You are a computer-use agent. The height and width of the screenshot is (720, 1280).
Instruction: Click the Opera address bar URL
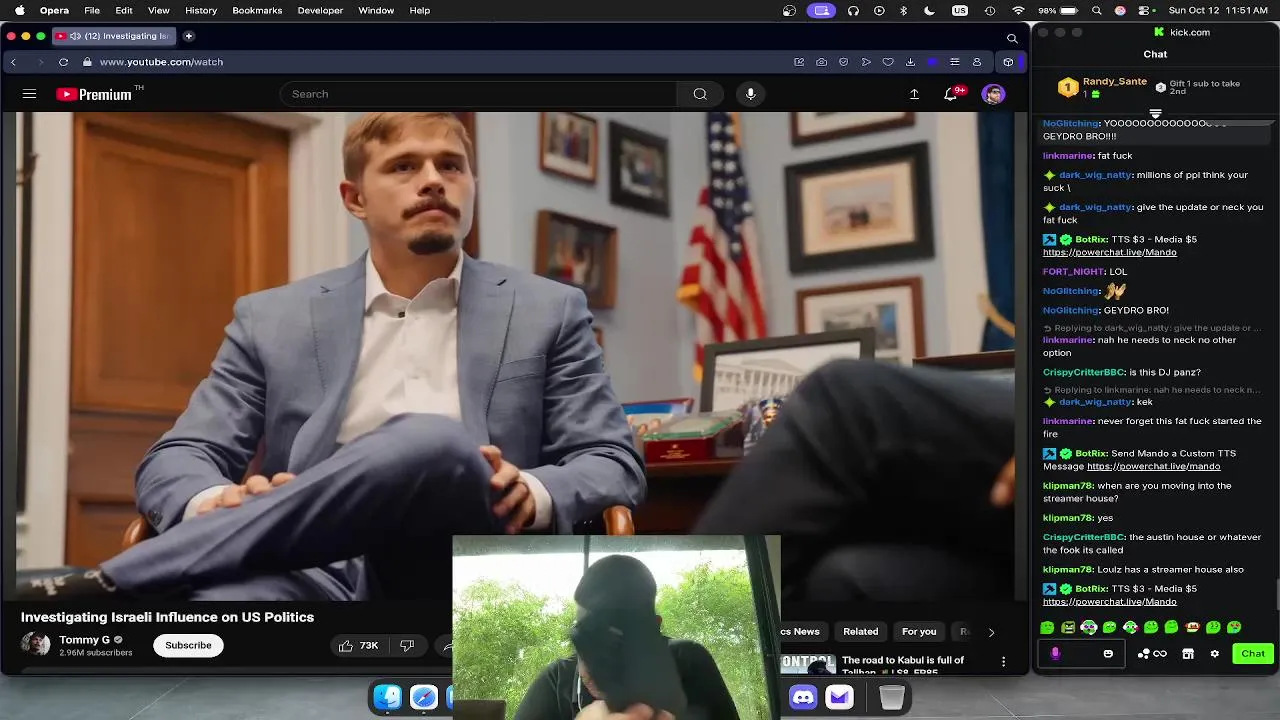coord(161,62)
